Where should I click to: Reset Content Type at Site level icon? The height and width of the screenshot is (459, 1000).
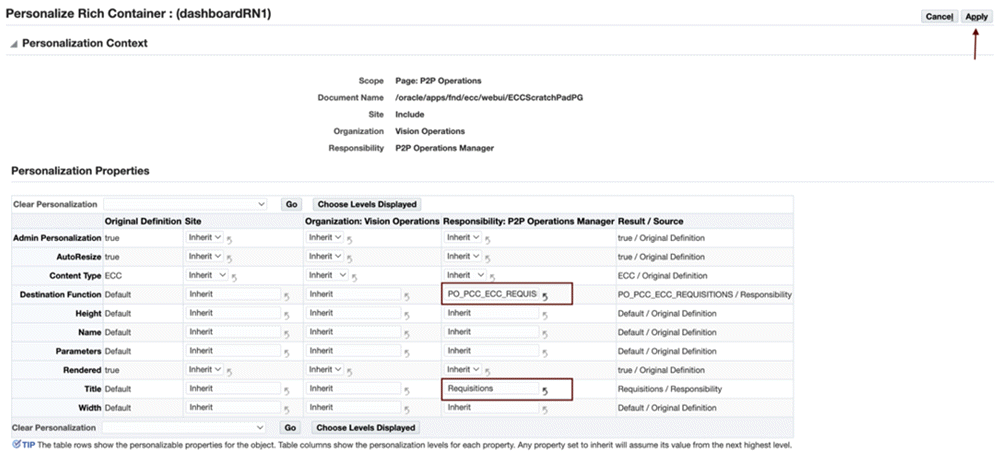(234, 277)
